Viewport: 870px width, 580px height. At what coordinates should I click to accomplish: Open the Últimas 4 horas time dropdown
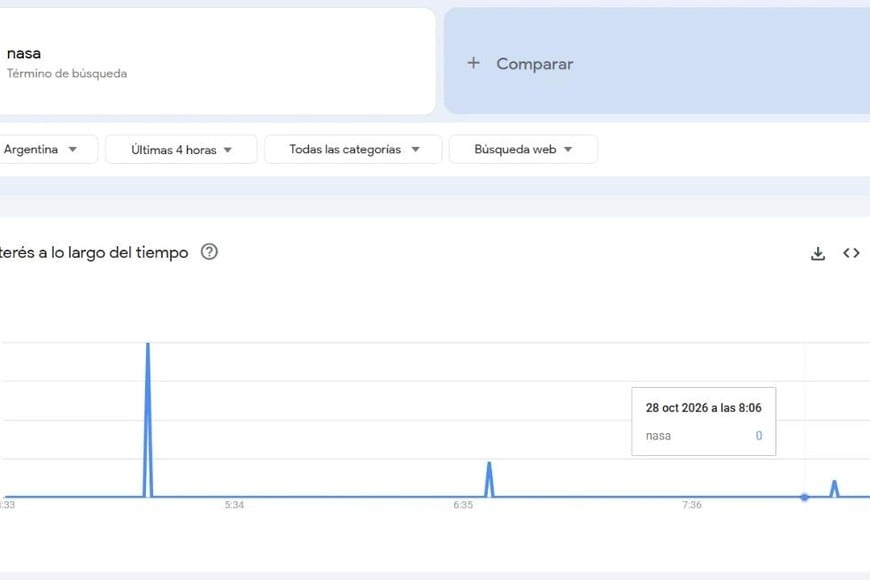pos(181,149)
